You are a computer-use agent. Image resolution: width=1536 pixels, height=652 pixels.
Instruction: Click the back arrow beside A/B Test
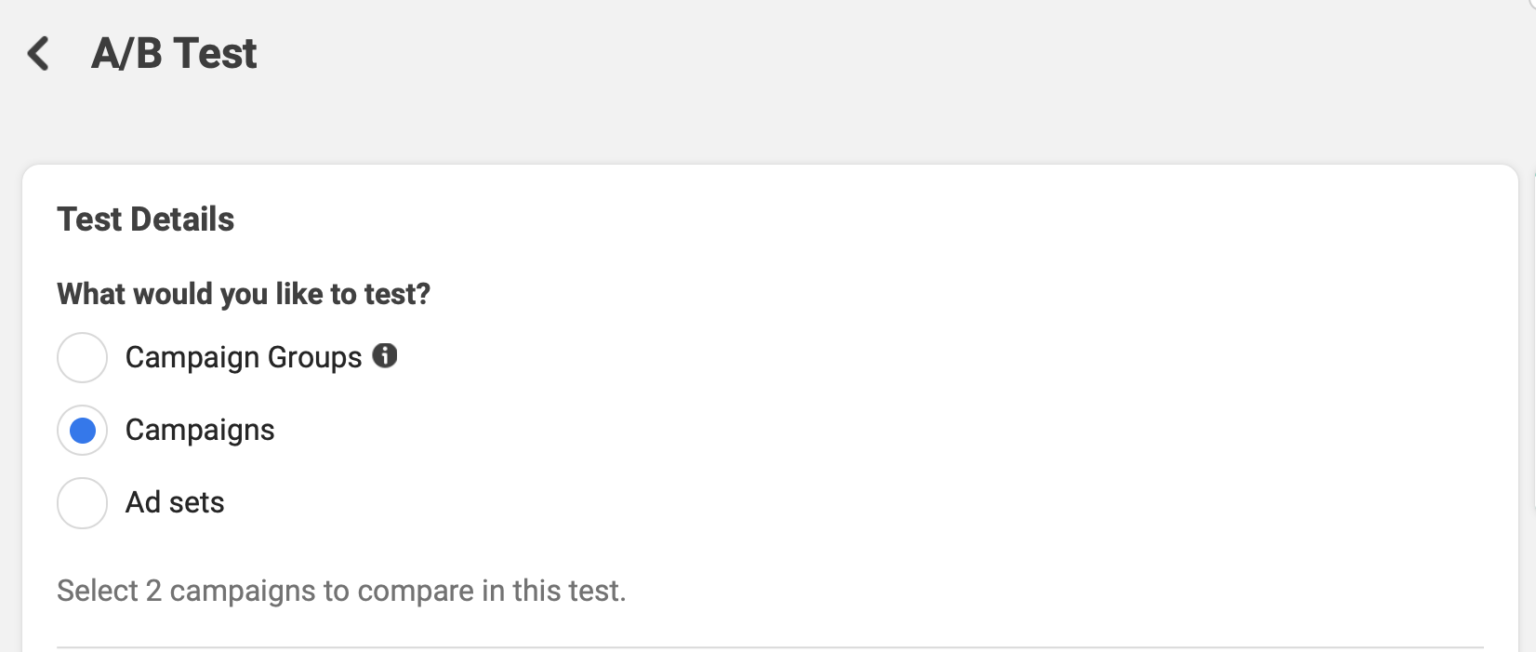click(x=38, y=54)
